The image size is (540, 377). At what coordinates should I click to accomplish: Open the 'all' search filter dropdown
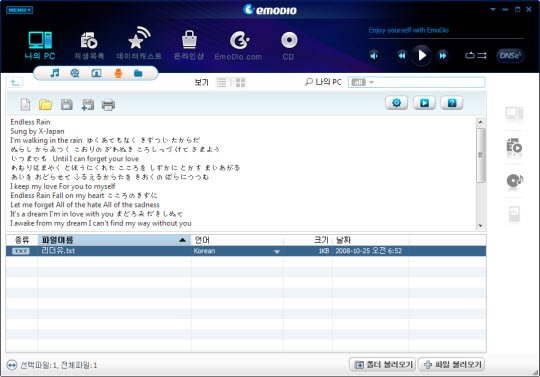[x=362, y=82]
